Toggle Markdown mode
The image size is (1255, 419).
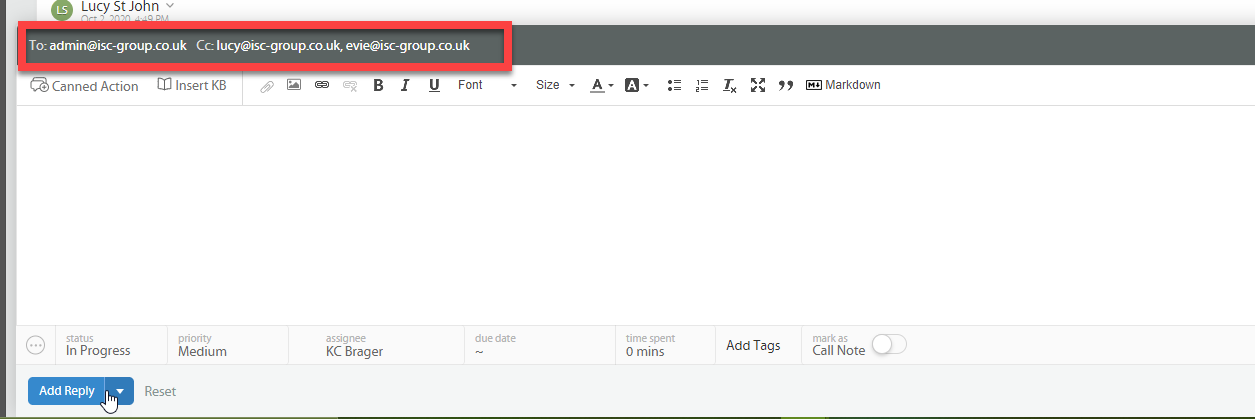843,85
